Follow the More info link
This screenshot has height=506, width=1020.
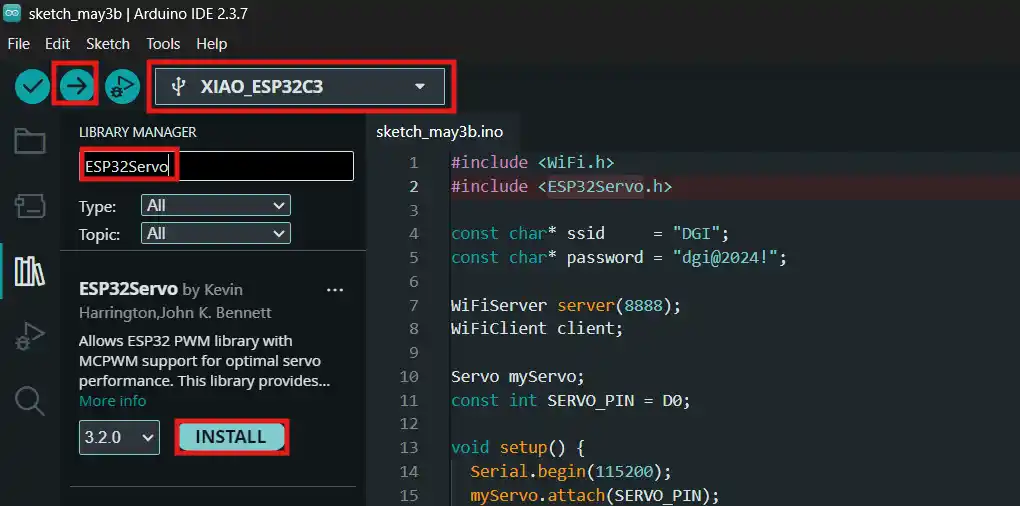coord(113,401)
